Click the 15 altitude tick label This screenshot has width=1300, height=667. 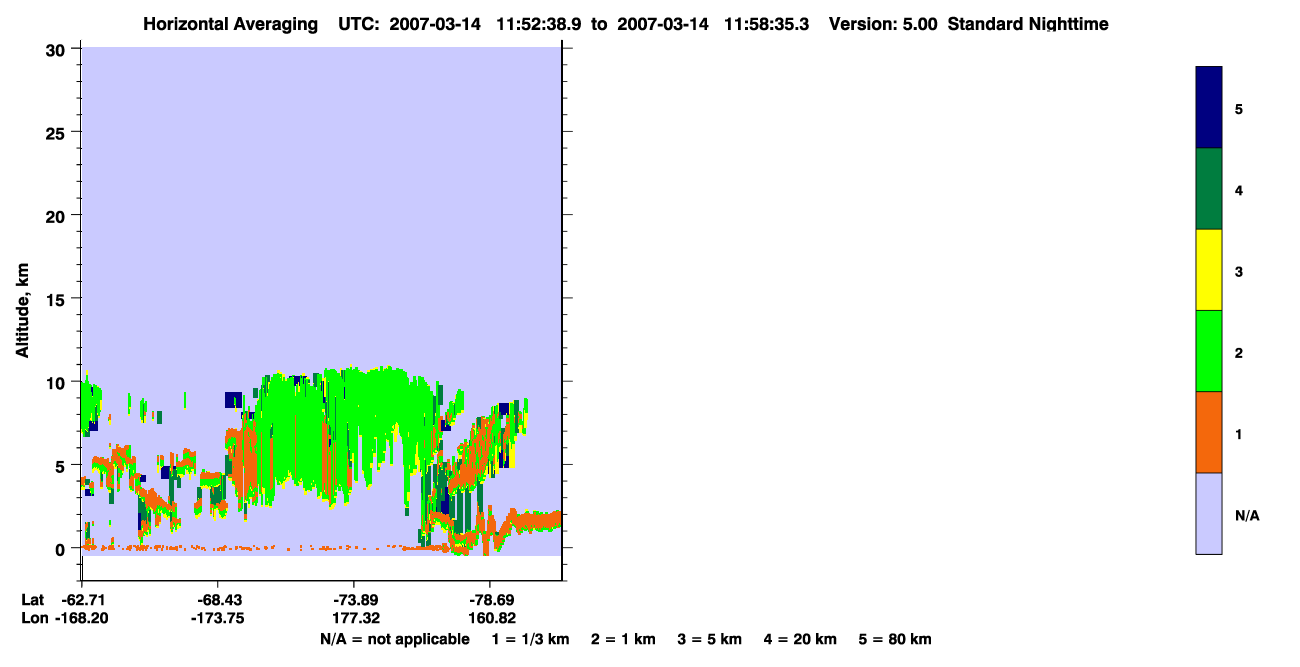(58, 299)
